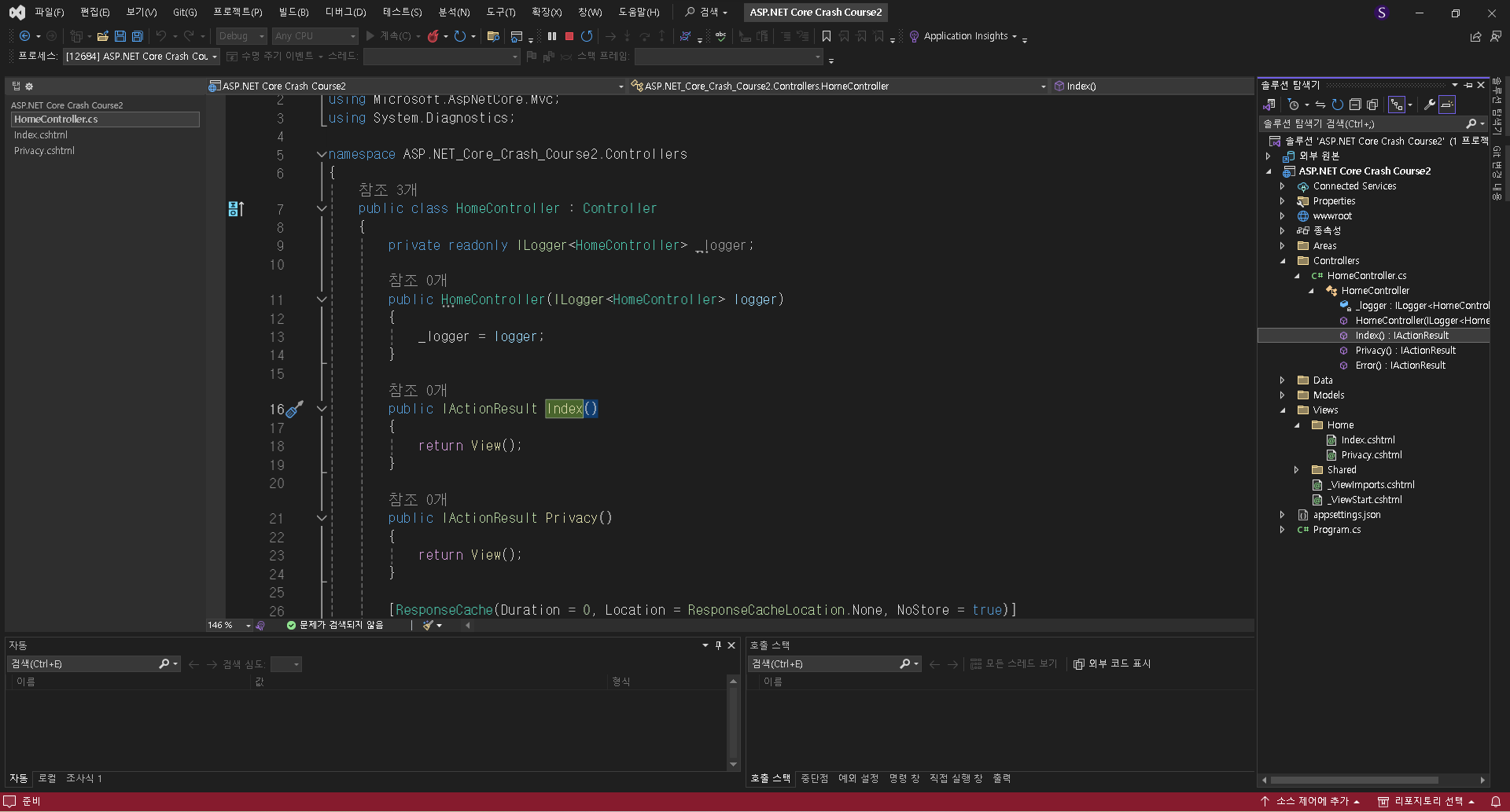
Task: Select Privacy.cshtml in Solution Explorer
Action: (x=1371, y=455)
